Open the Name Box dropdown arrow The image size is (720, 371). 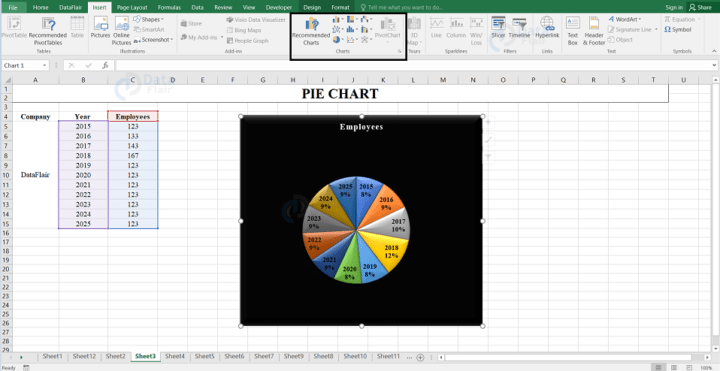(x=45, y=66)
